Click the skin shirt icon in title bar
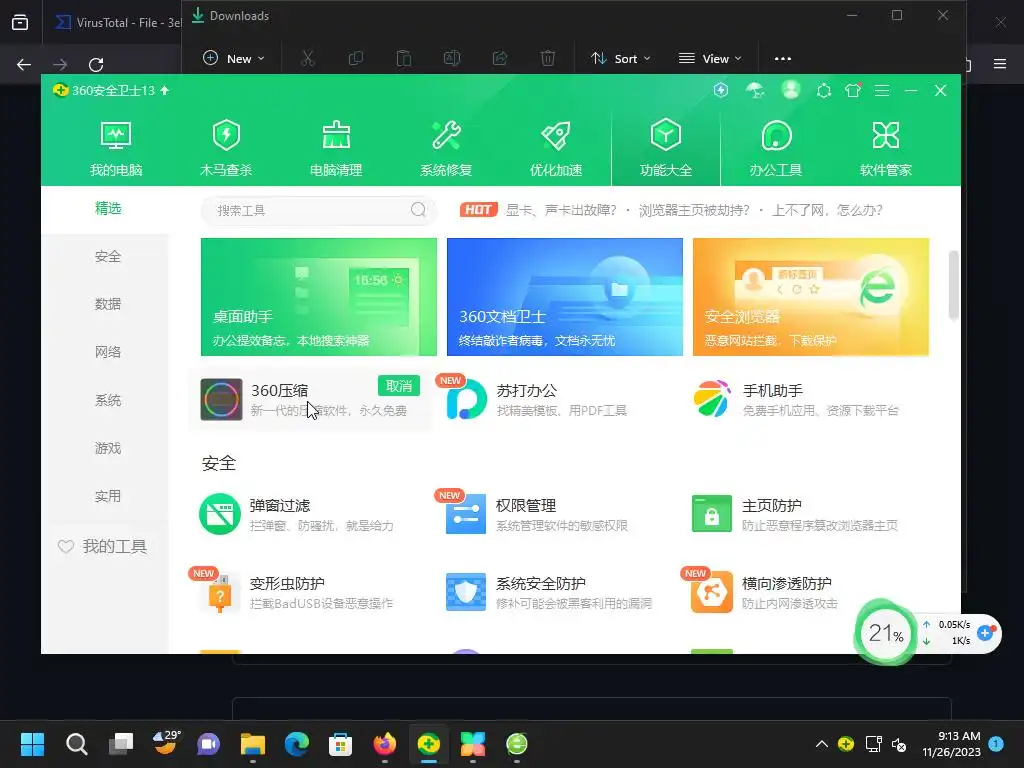 (x=853, y=90)
